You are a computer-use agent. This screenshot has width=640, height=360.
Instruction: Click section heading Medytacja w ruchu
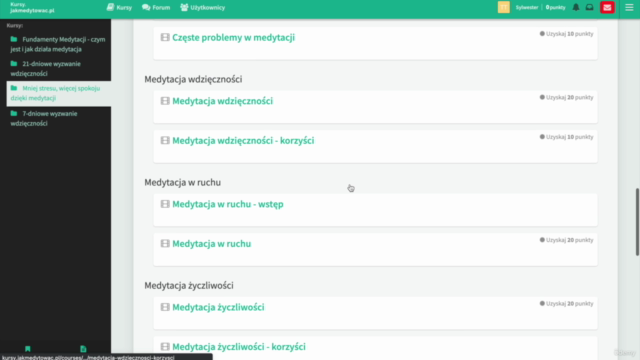click(182, 182)
